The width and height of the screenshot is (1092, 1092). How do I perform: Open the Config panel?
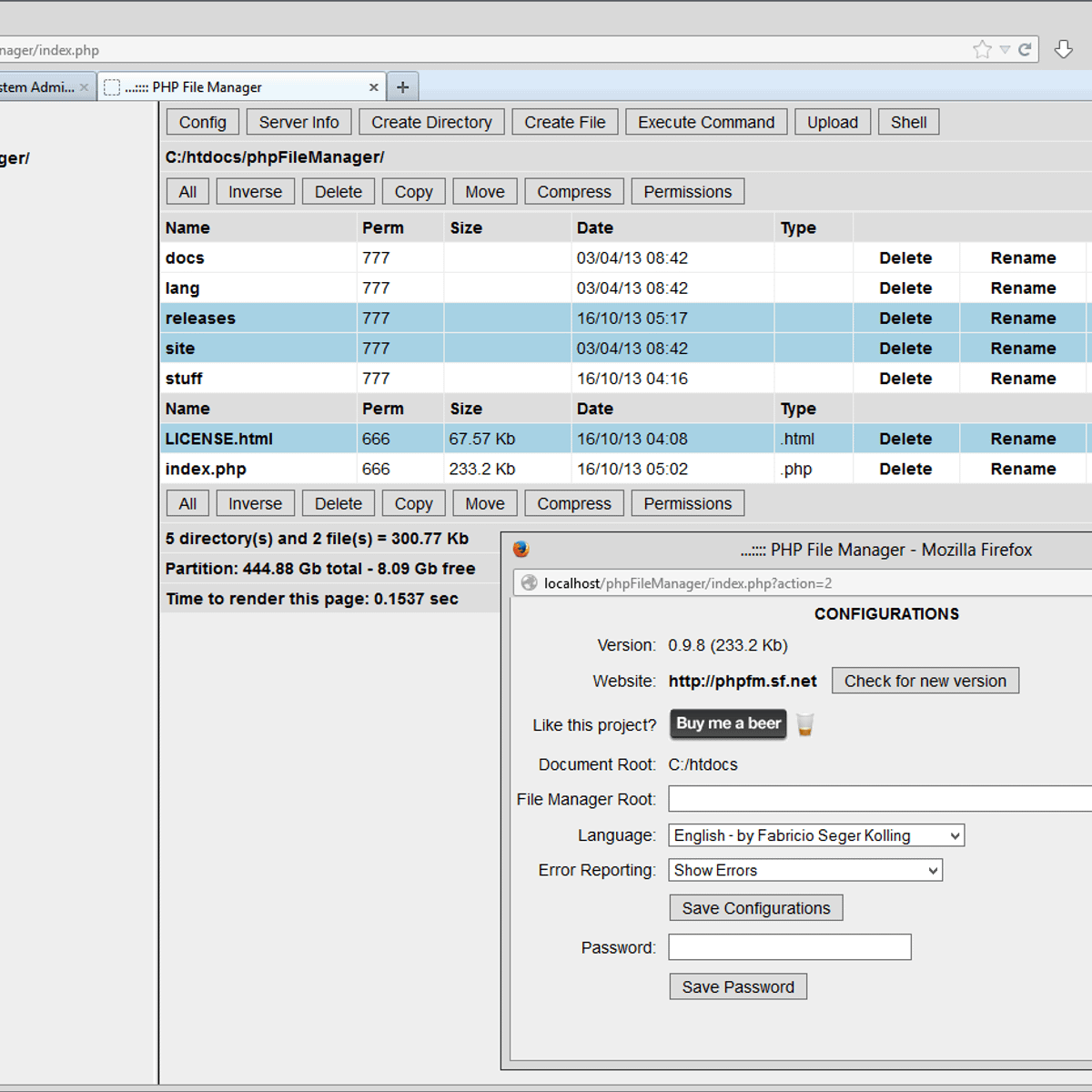203,122
